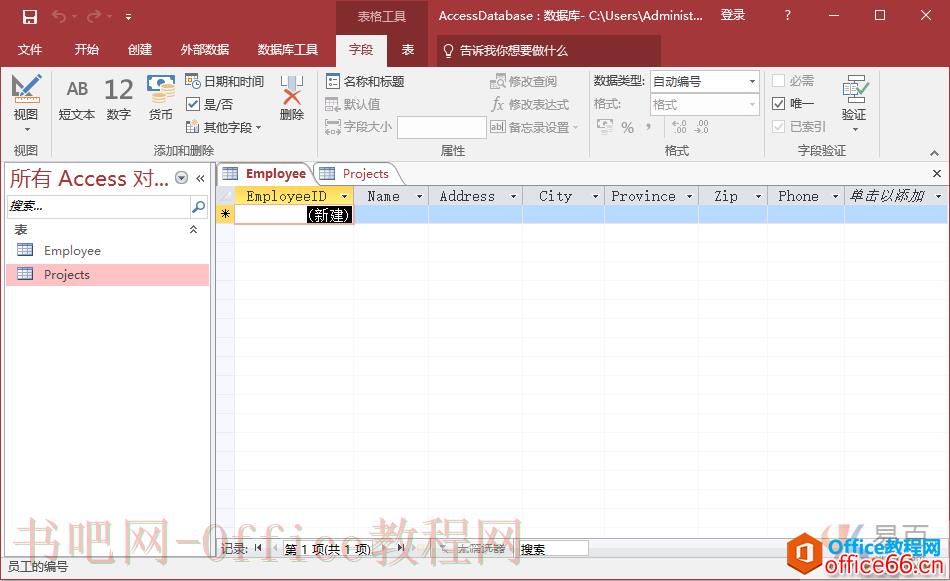Switch to the 开始 Home tab

(87, 50)
